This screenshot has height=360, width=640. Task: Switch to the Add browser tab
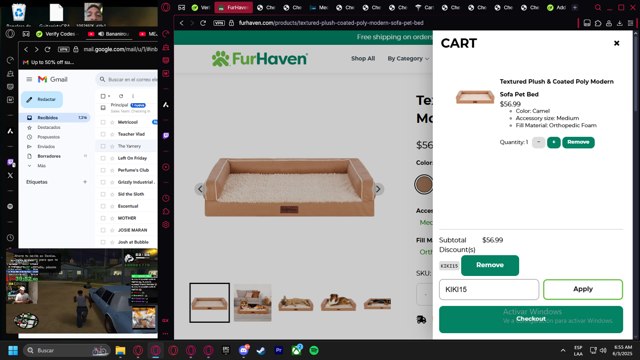pos(556,7)
